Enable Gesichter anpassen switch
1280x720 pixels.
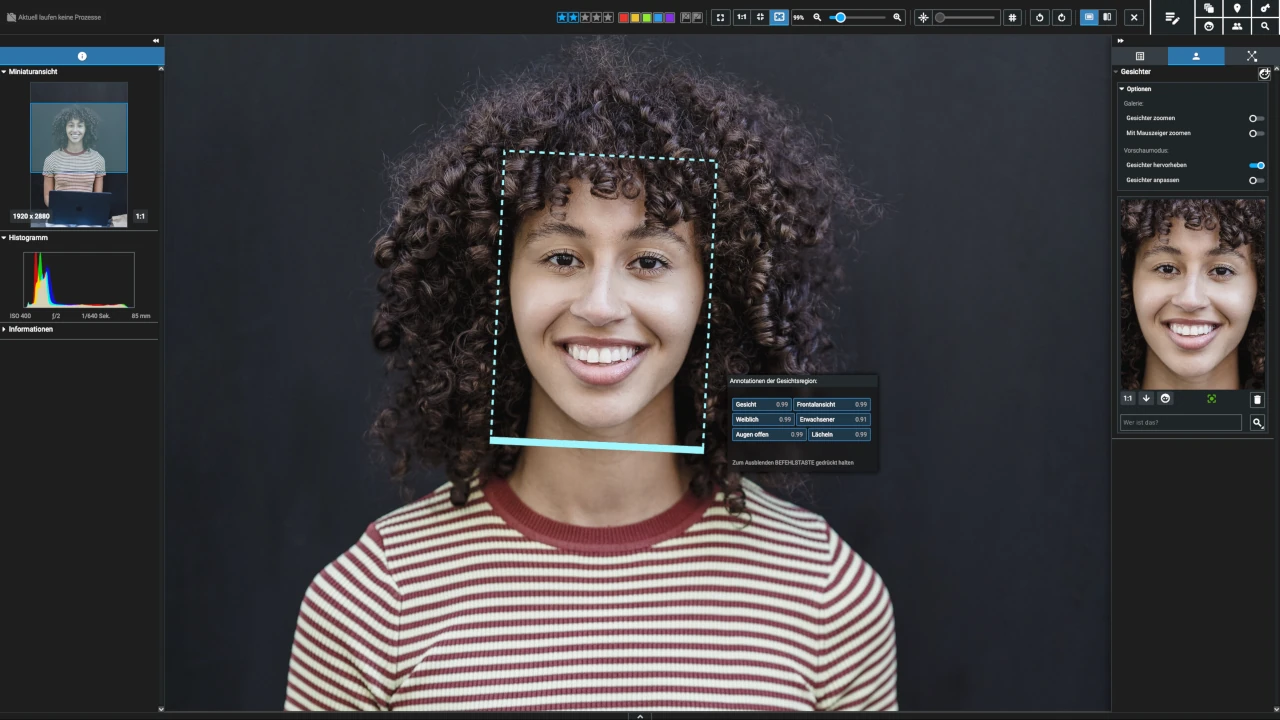point(1257,180)
